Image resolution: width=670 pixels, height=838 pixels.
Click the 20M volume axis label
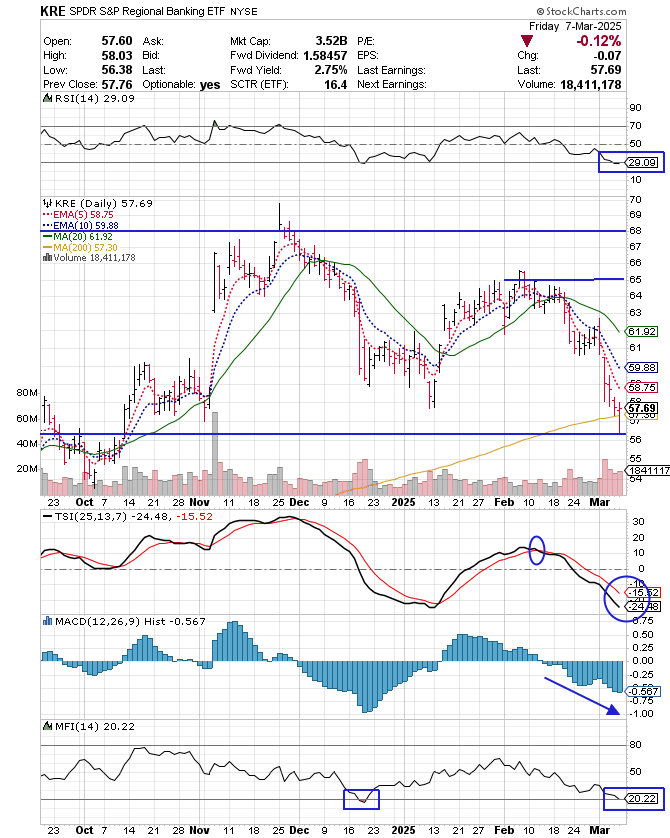[x=27, y=469]
